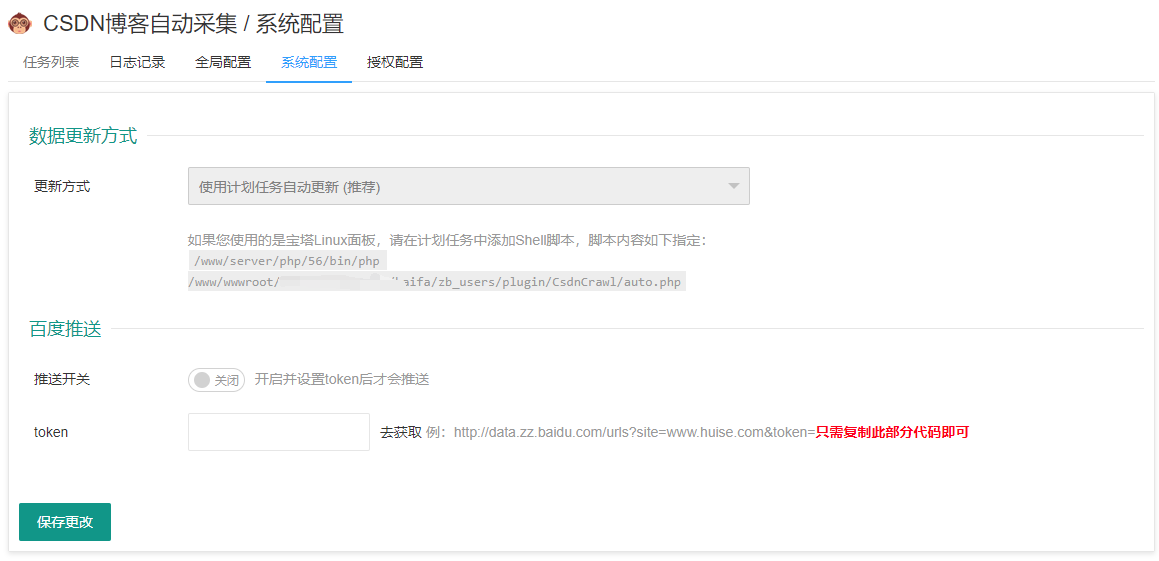Click the 数据更新方式 section heading
1159x561 pixels.
click(x=83, y=136)
